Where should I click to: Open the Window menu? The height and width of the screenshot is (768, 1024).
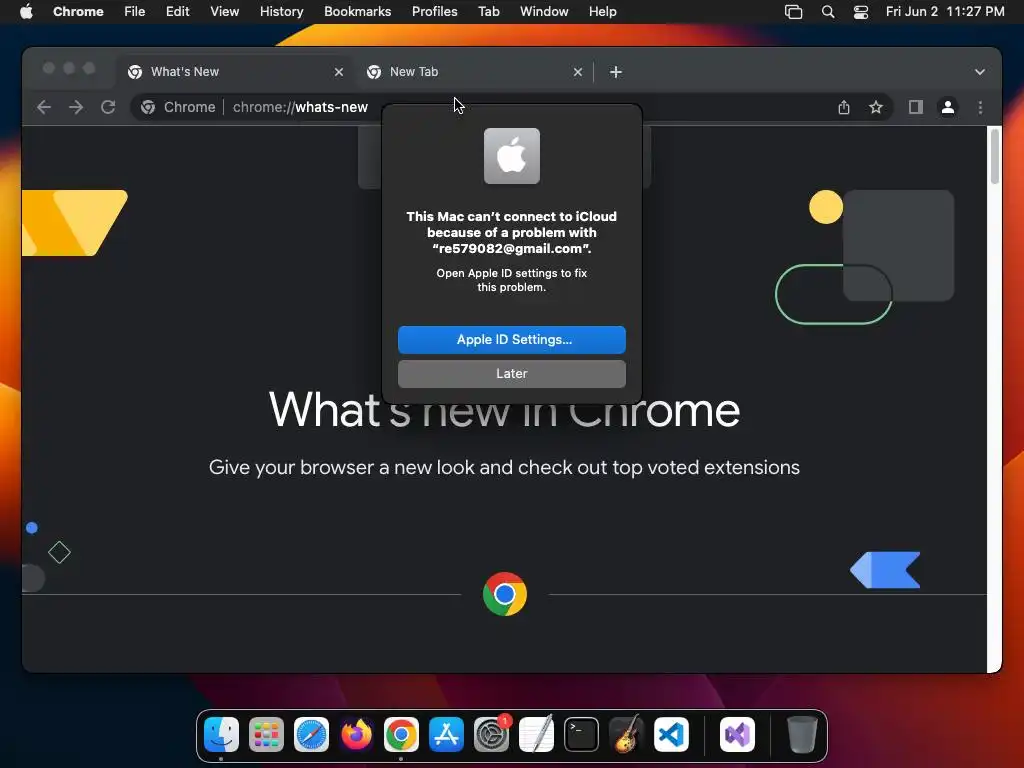click(x=544, y=12)
